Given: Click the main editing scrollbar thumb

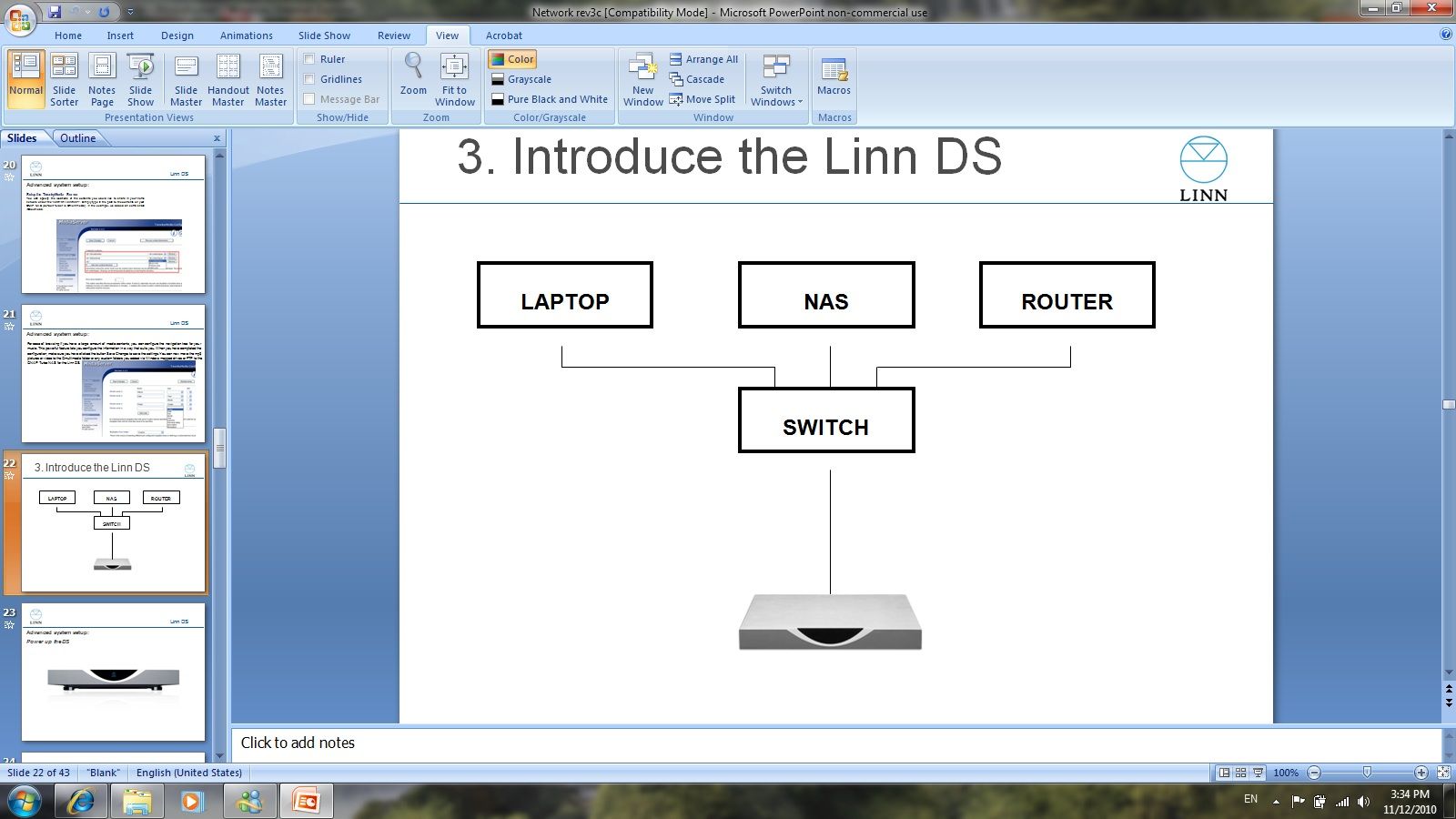Looking at the screenshot, I should click(1449, 405).
